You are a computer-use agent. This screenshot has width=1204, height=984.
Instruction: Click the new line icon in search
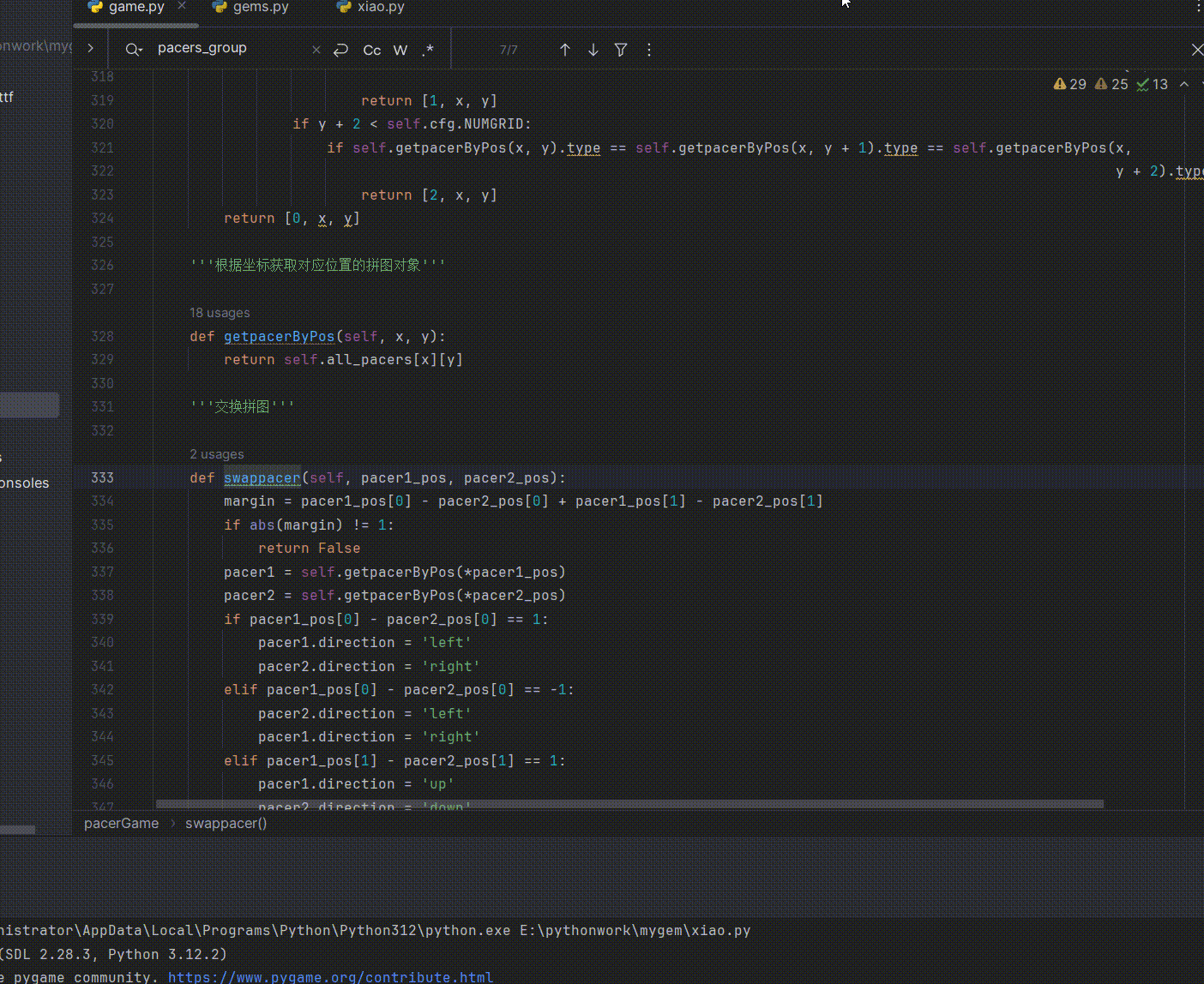click(x=340, y=50)
